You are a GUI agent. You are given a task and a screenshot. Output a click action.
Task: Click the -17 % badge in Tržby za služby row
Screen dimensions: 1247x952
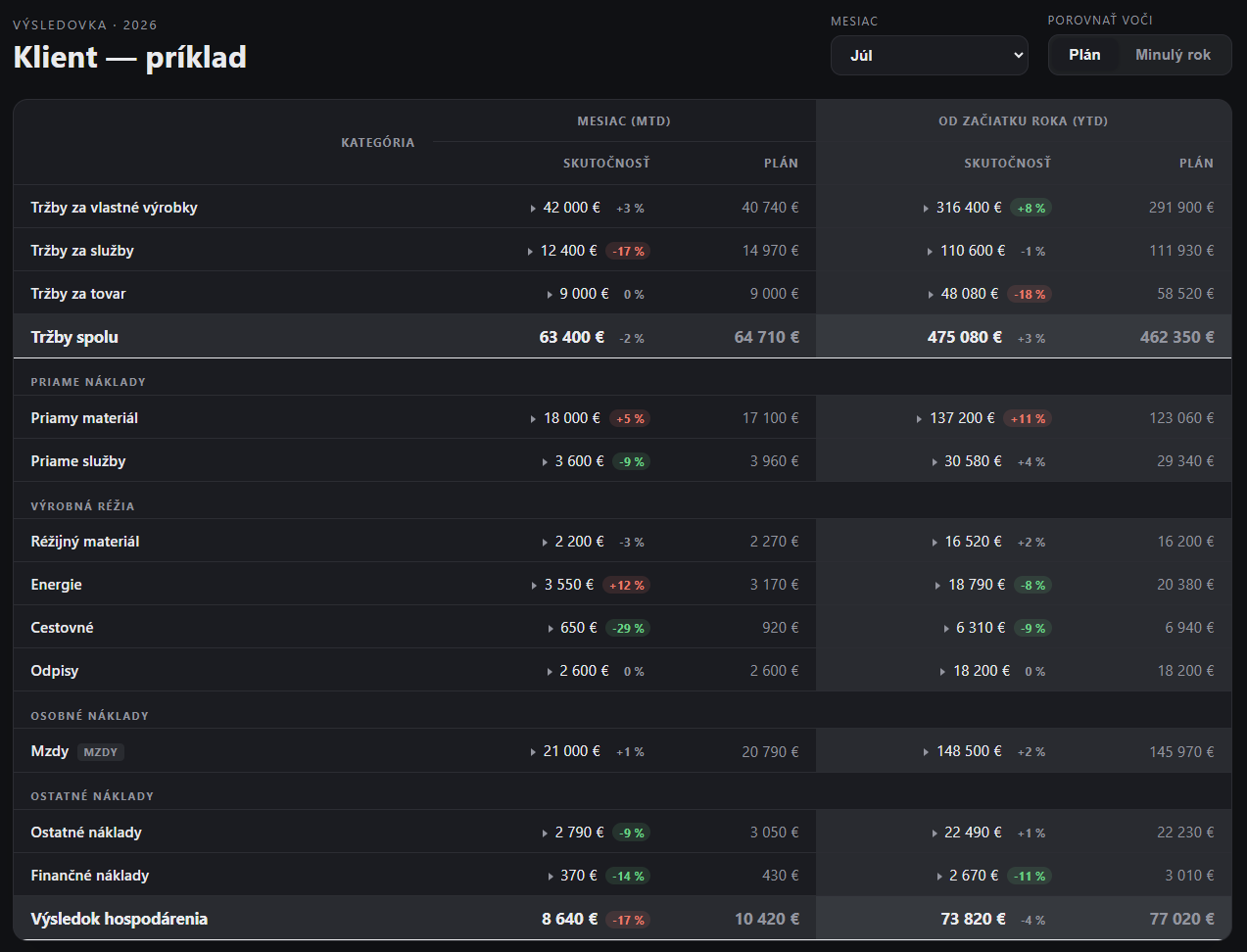pos(628,252)
